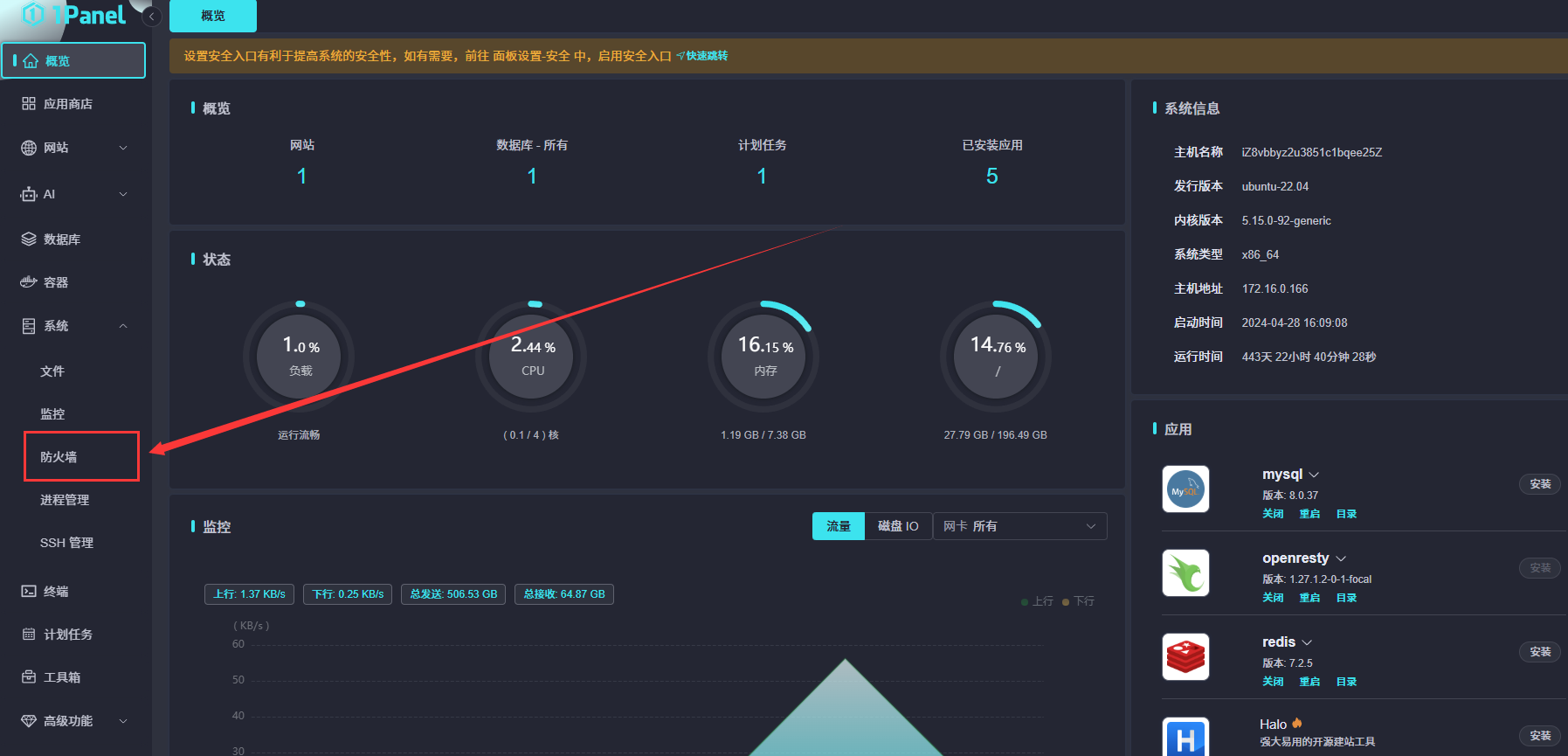Click the Halo app icon
Screen dimensions: 1568x756
1185,739
